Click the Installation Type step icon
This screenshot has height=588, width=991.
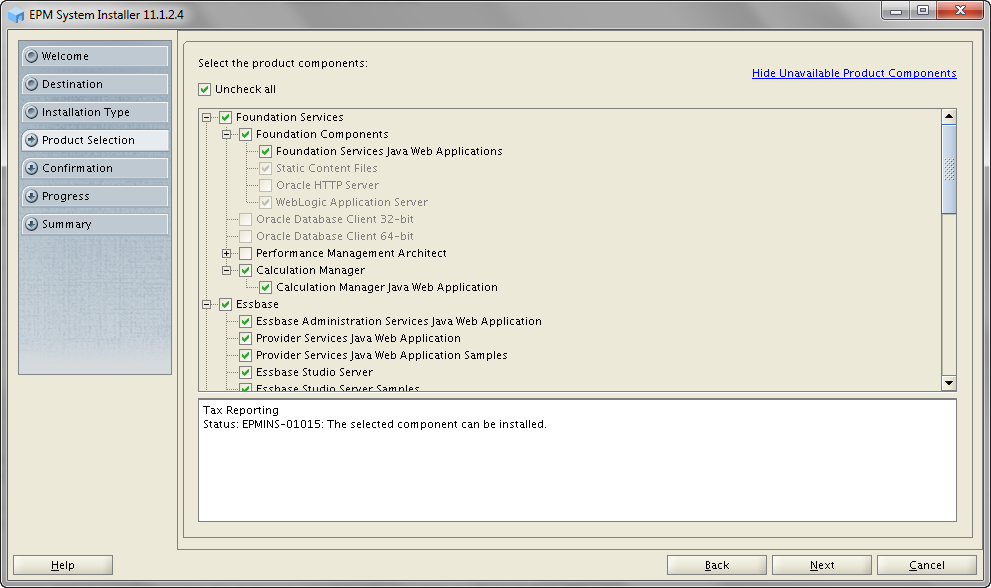coord(33,113)
